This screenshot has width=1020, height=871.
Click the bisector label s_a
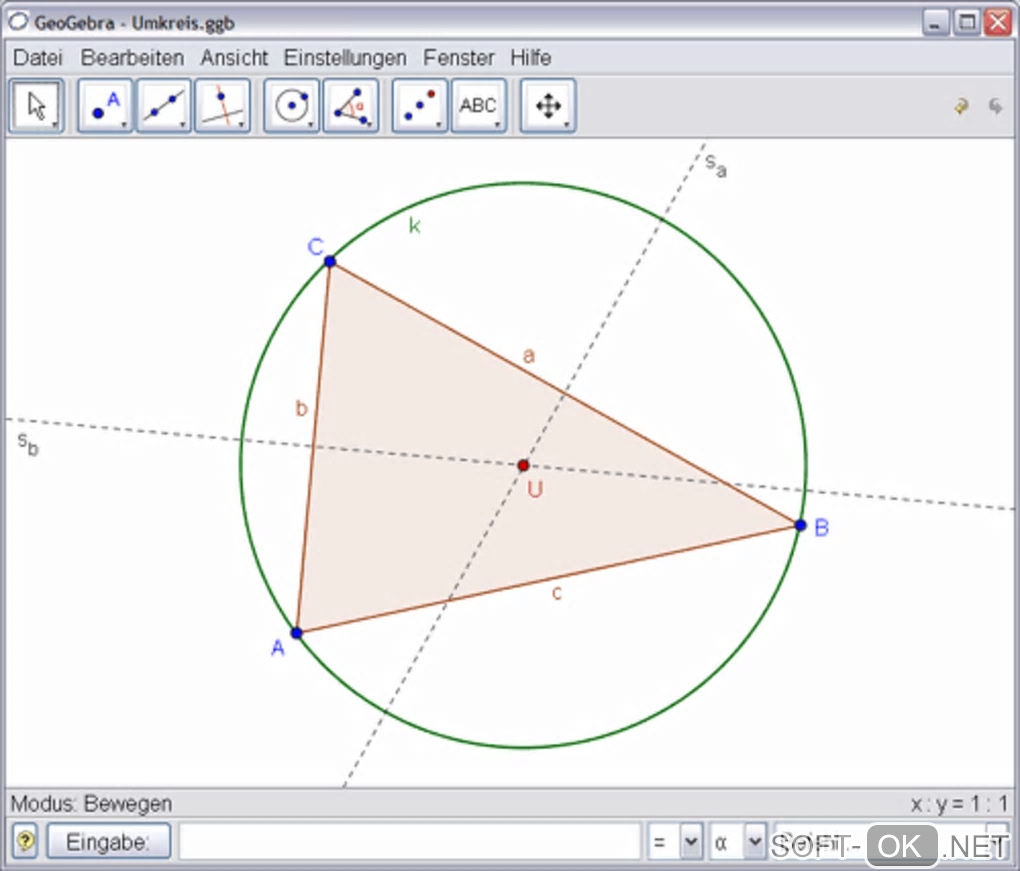coord(716,166)
